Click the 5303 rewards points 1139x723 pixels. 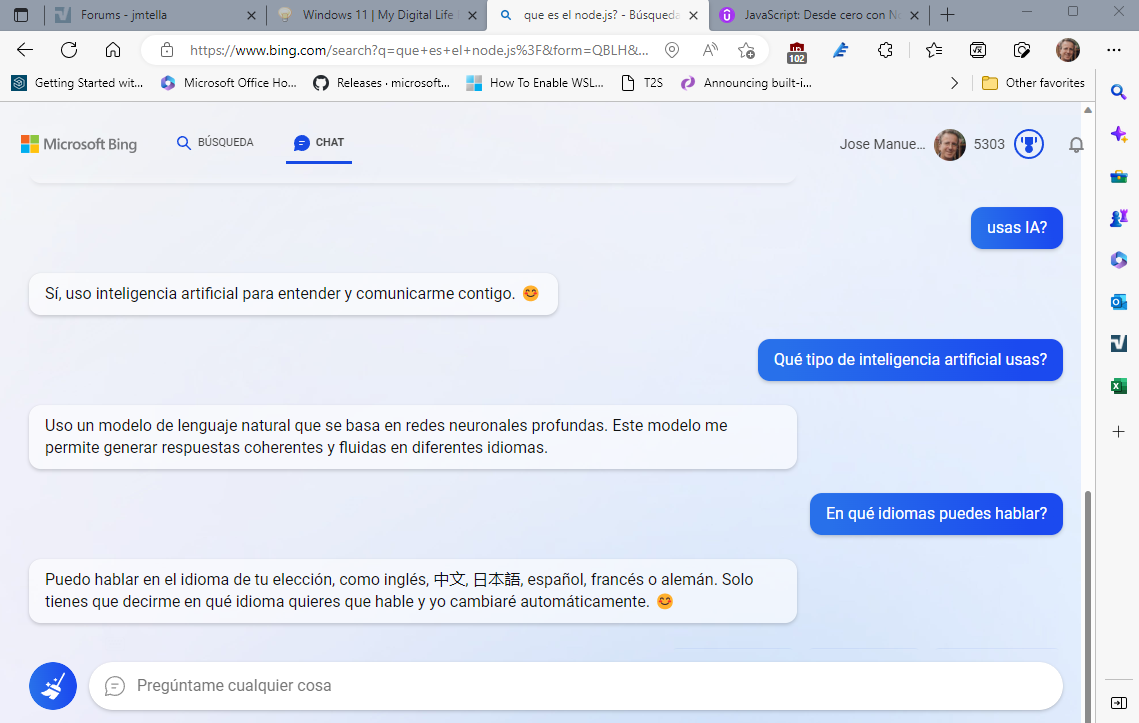click(x=989, y=145)
